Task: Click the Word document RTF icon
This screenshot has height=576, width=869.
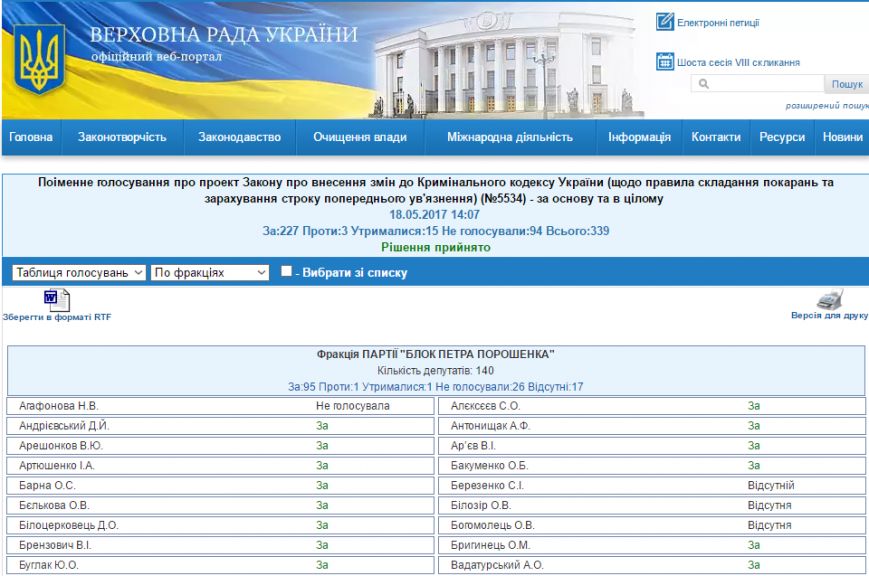Action: [x=57, y=300]
